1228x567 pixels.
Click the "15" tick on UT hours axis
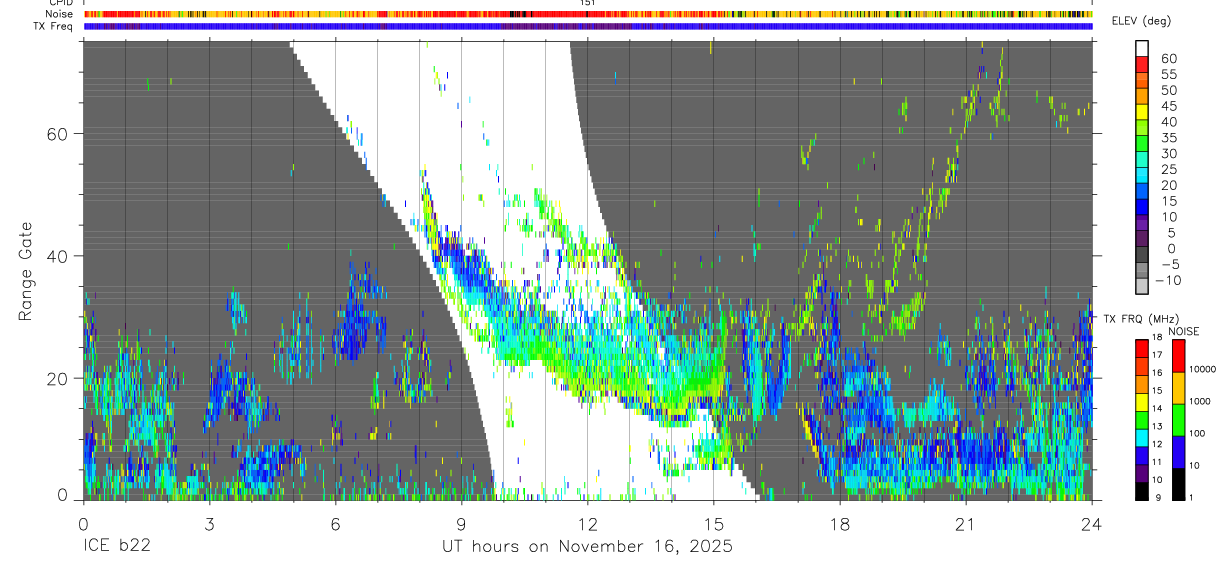pyautogui.click(x=714, y=525)
